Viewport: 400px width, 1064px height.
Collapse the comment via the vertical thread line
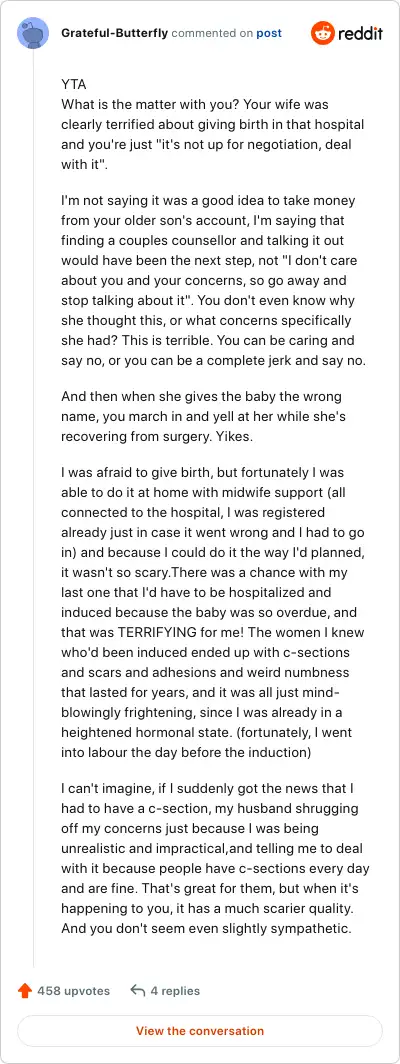point(33,509)
